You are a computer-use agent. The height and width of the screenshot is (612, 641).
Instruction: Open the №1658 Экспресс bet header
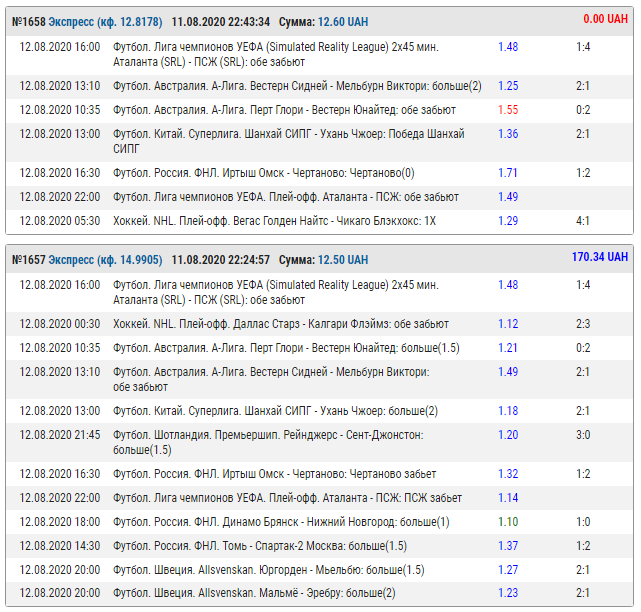coord(87,21)
